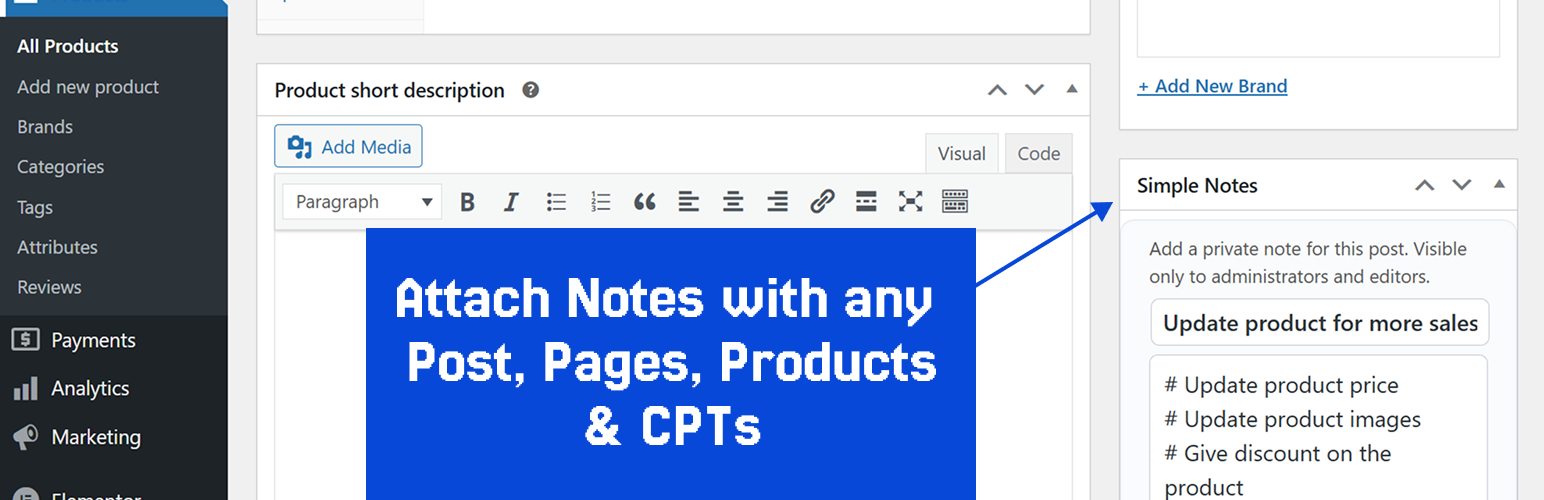
Task: Insert a blockquote
Action: pos(645,202)
